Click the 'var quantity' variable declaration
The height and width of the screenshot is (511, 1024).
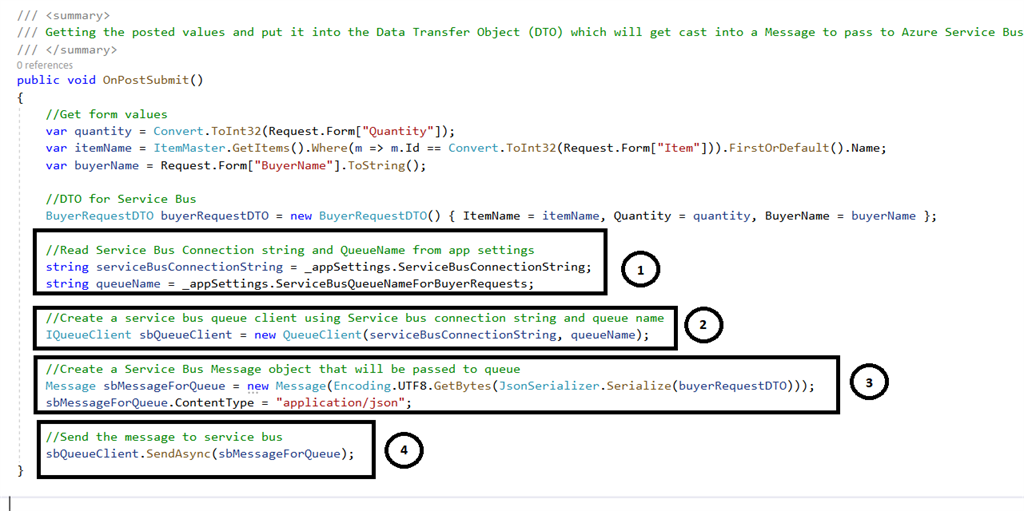pos(89,131)
